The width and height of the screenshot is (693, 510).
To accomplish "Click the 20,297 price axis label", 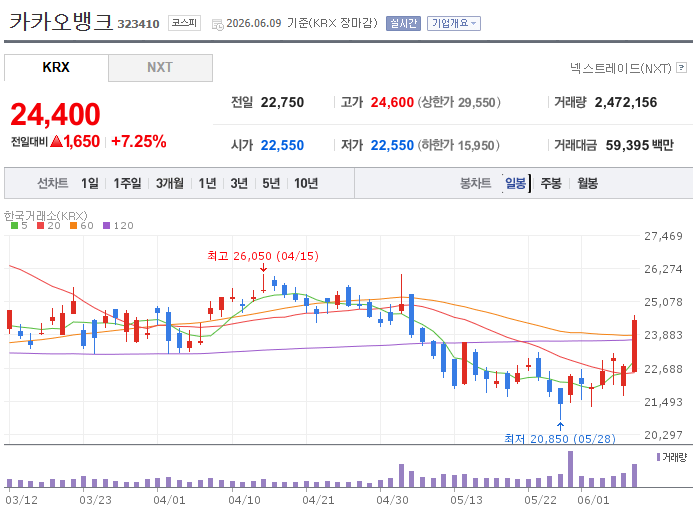I will click(663, 435).
